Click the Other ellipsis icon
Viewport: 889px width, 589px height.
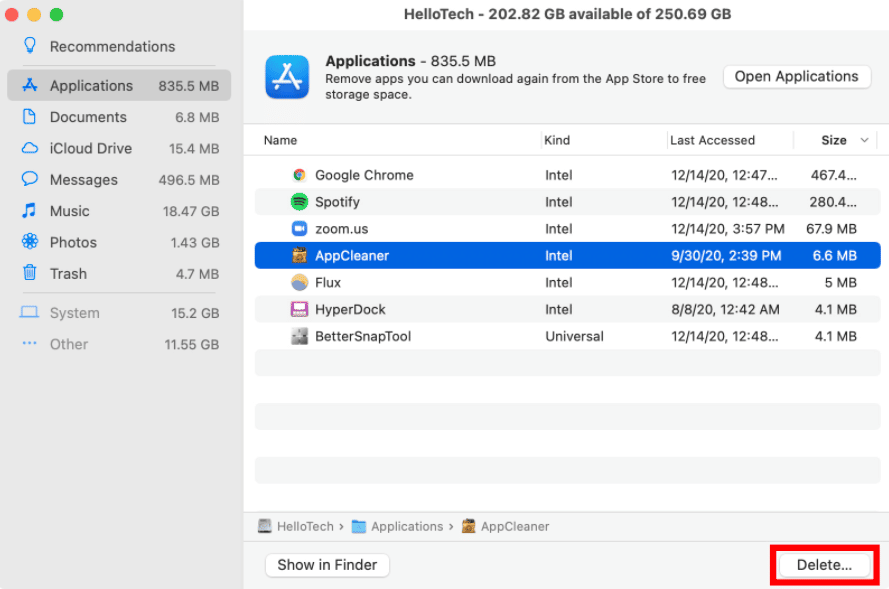point(29,344)
